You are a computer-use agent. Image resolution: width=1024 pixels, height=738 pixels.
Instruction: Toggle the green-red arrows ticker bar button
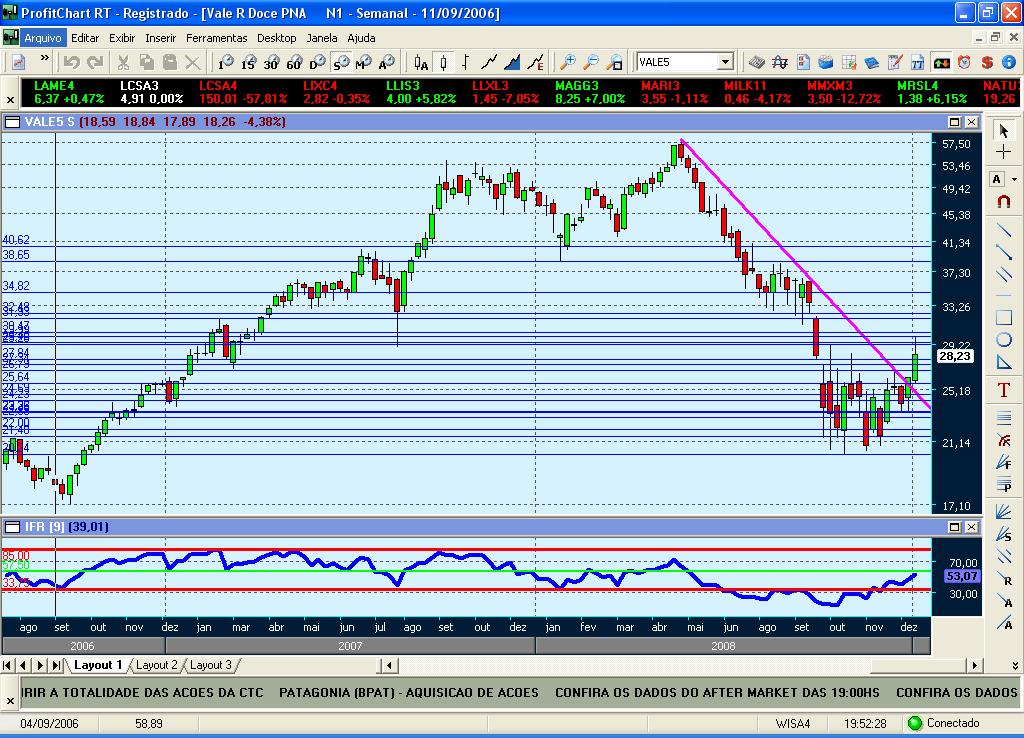[941, 63]
